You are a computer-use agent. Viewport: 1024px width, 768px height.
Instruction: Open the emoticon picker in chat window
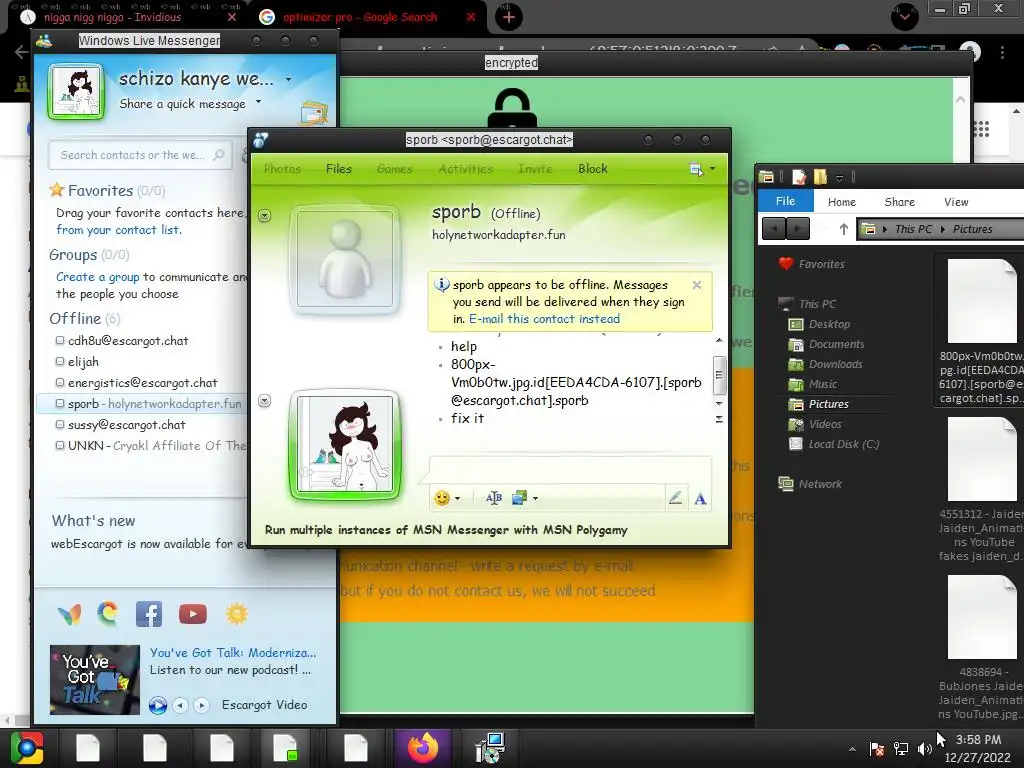(x=442, y=498)
